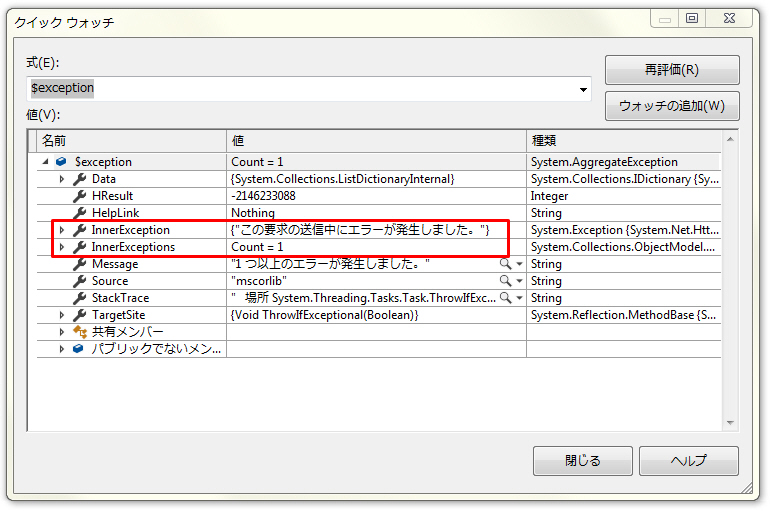
Task: Click the magnifier icon in Message row
Action: point(505,264)
